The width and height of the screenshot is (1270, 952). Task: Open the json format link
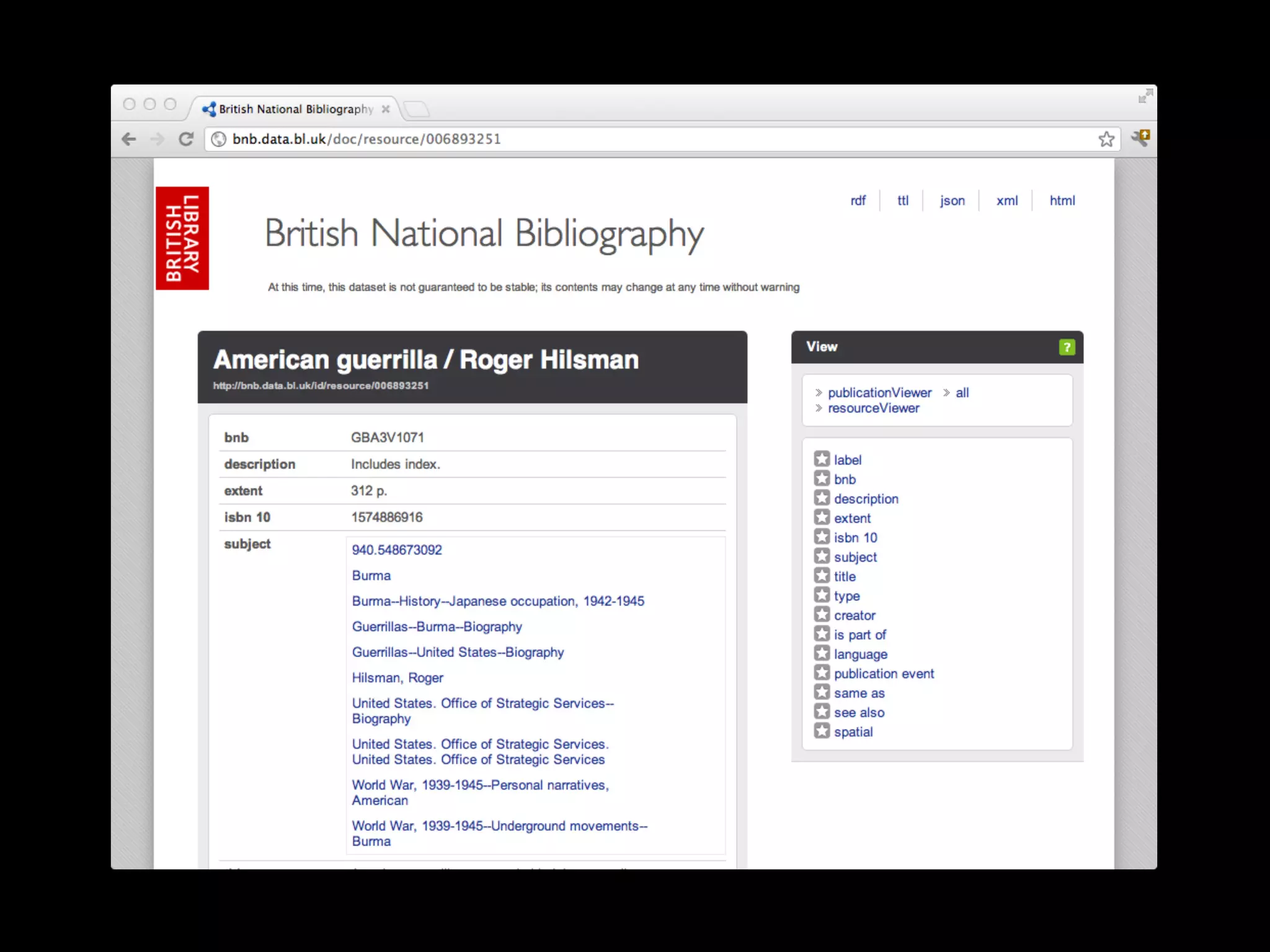point(952,201)
